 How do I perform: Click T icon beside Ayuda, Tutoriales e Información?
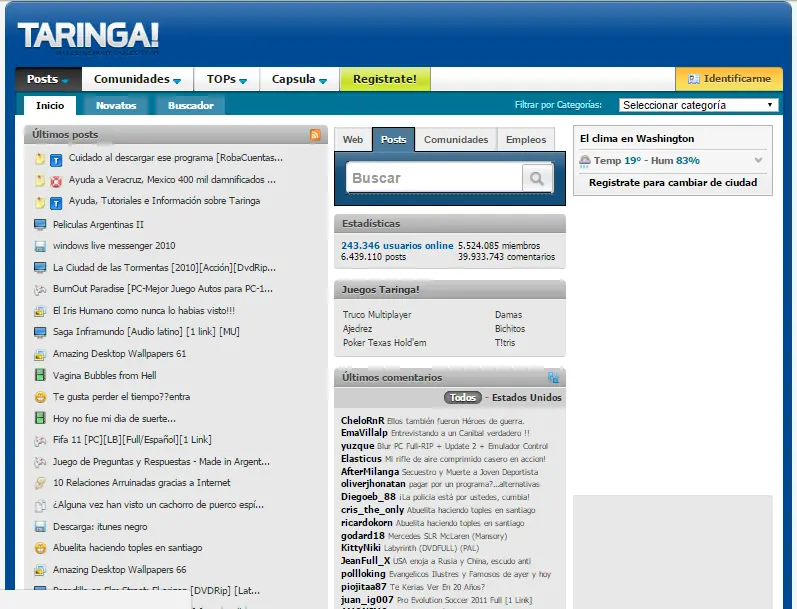click(x=56, y=203)
